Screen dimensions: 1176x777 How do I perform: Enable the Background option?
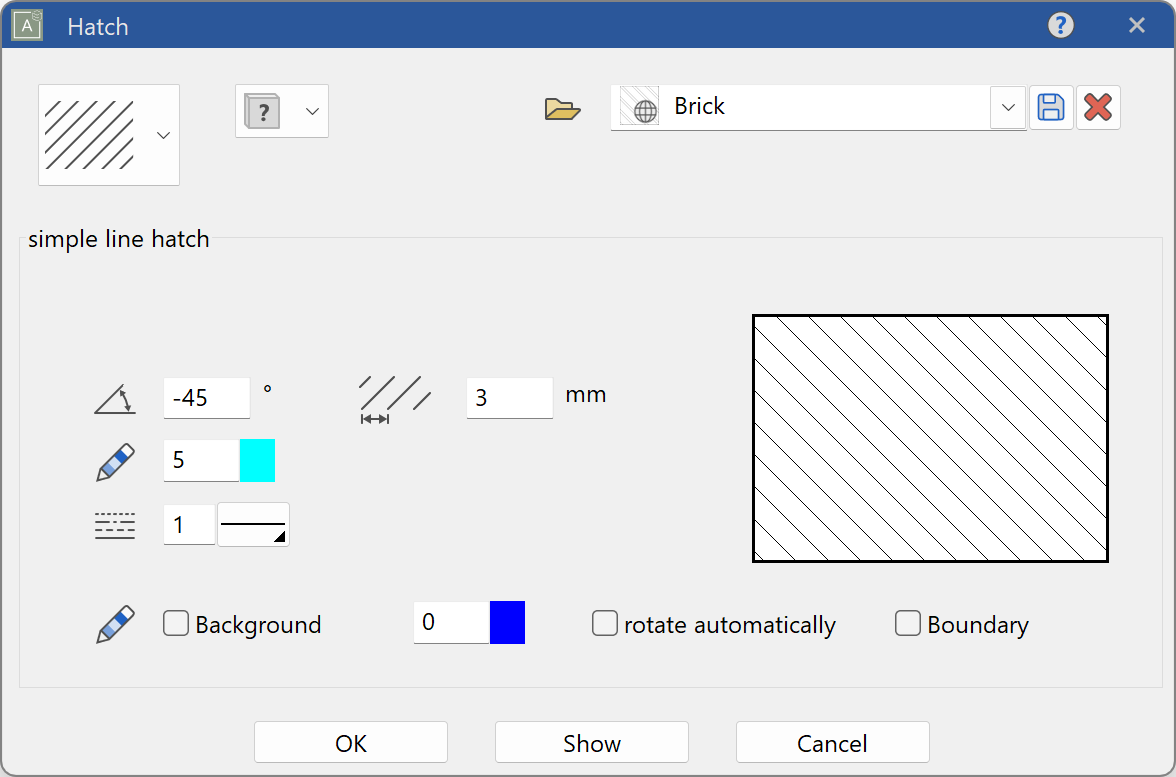pos(175,623)
